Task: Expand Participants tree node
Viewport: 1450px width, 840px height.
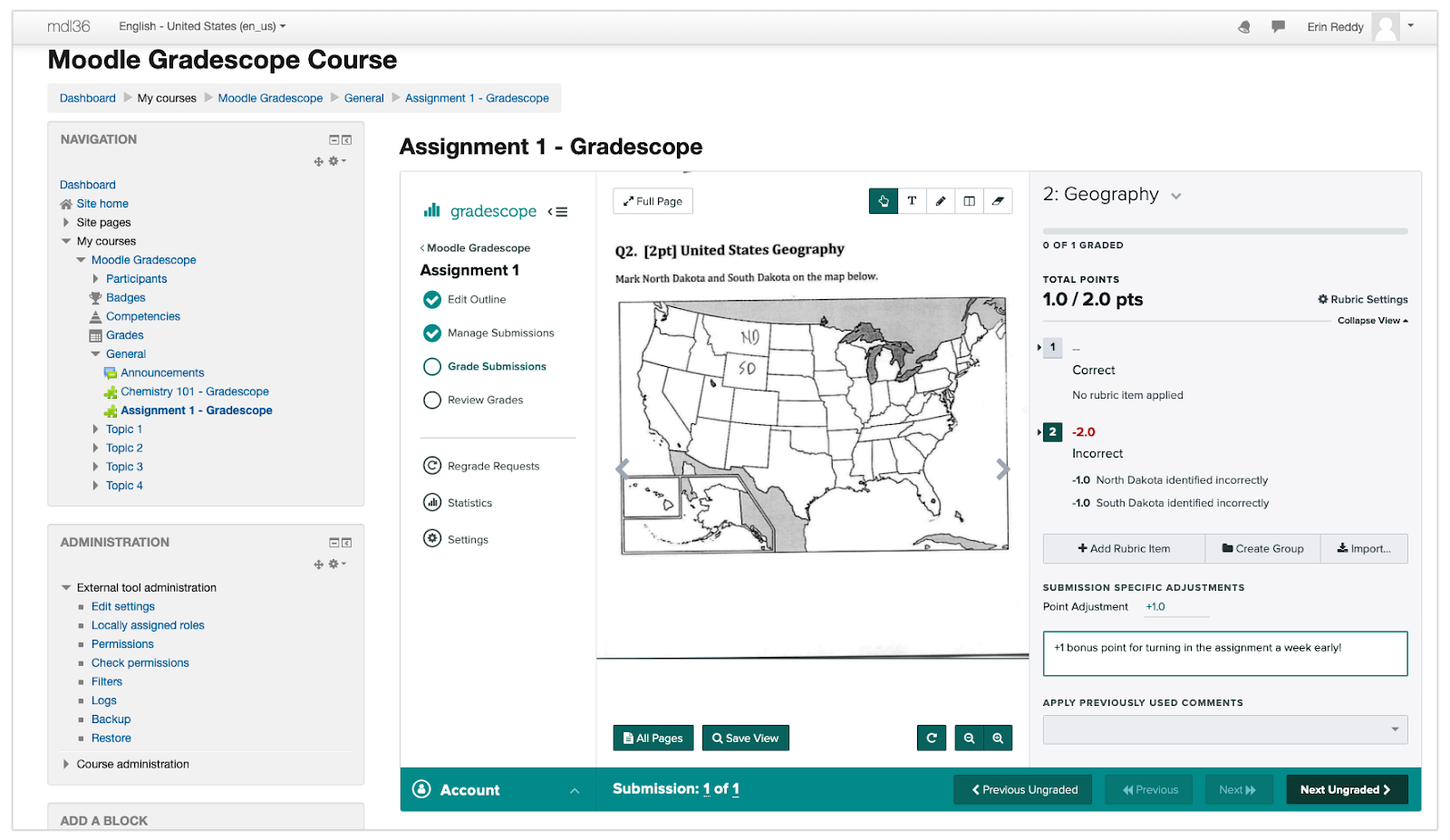Action: [95, 279]
